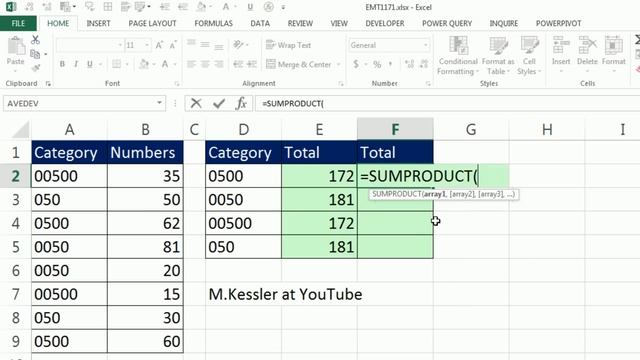
Task: Toggle Underline formatting
Action: pos(89,64)
